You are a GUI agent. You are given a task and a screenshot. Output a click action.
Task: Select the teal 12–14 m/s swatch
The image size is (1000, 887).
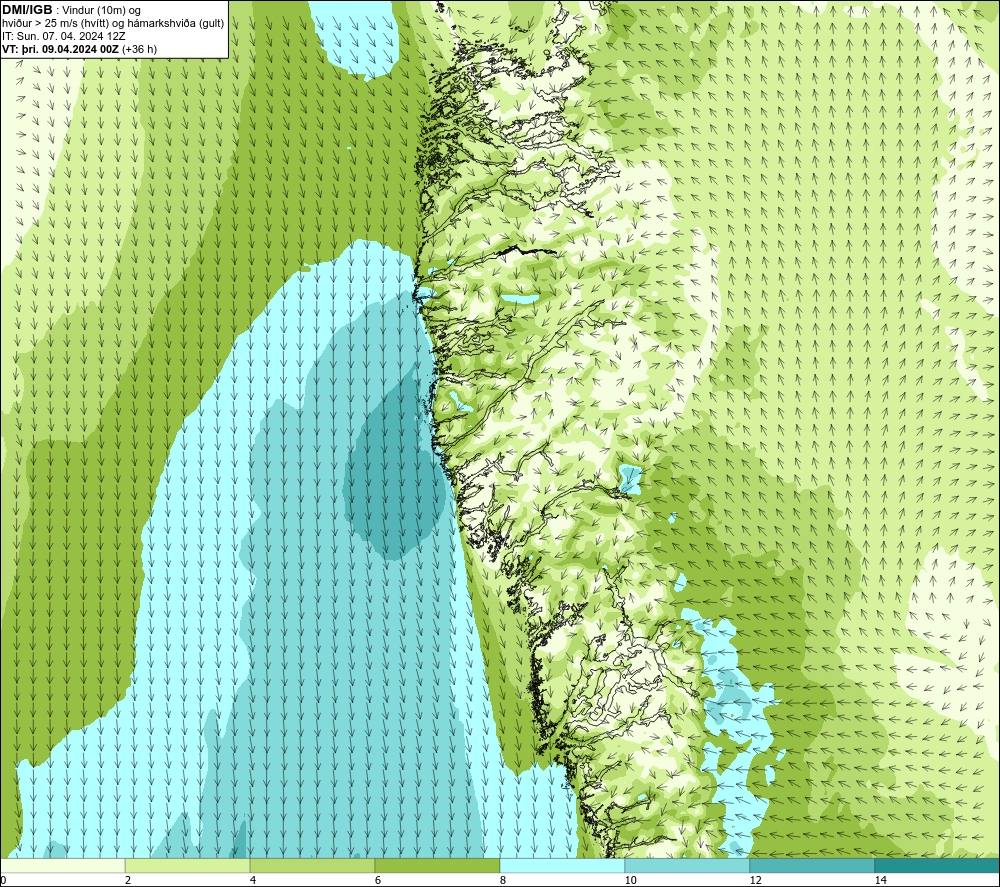point(812,865)
